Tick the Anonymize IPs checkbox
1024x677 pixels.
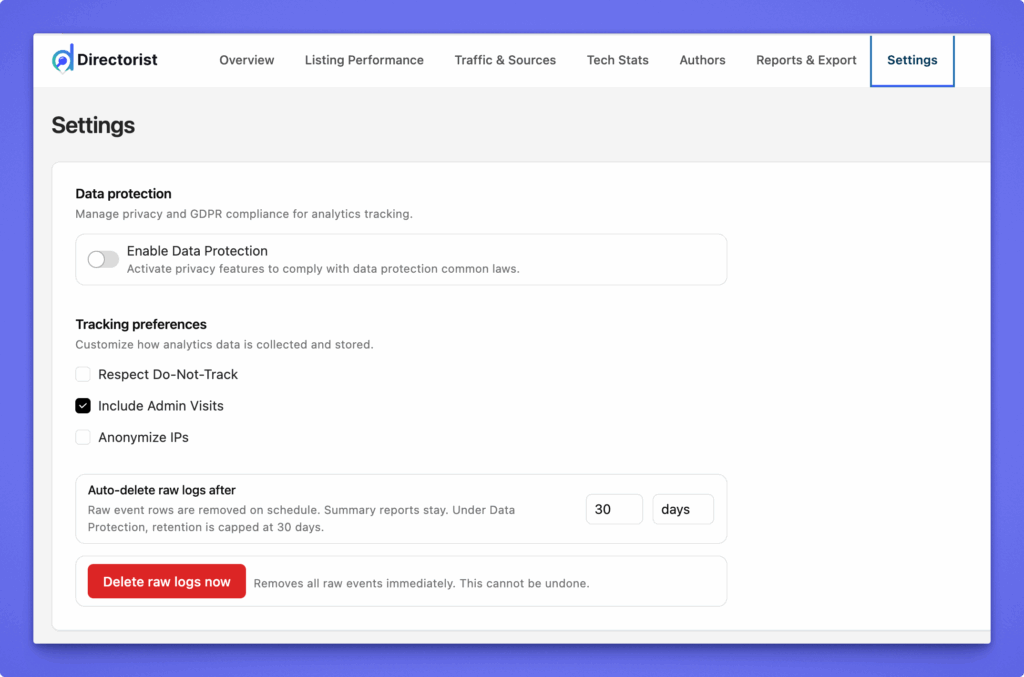tap(83, 437)
